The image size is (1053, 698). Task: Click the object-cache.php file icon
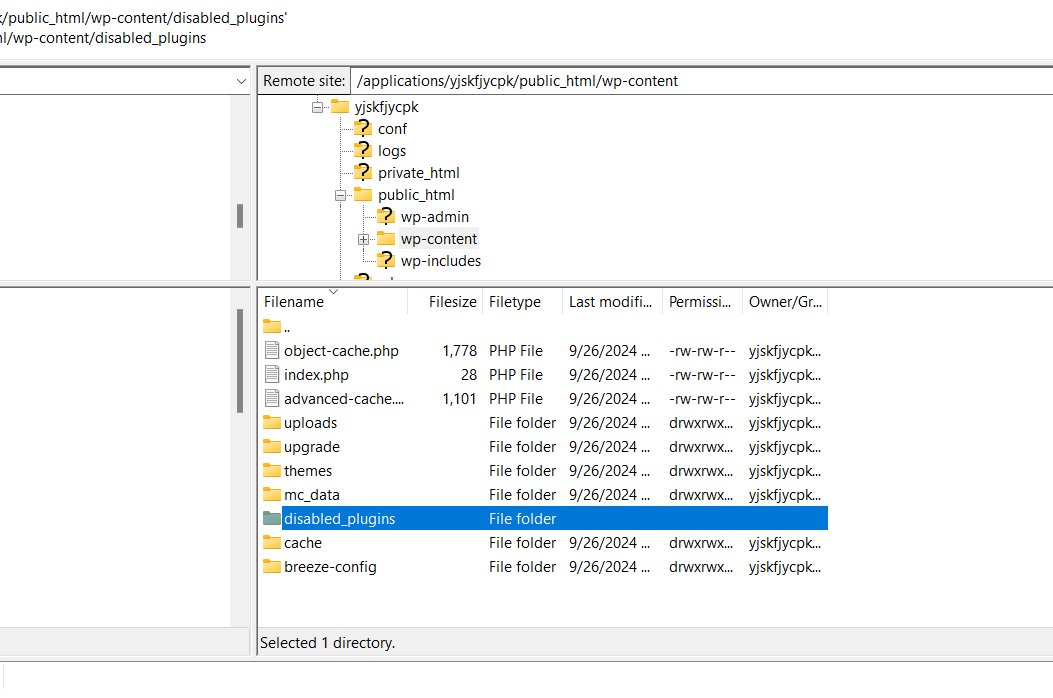tap(272, 350)
